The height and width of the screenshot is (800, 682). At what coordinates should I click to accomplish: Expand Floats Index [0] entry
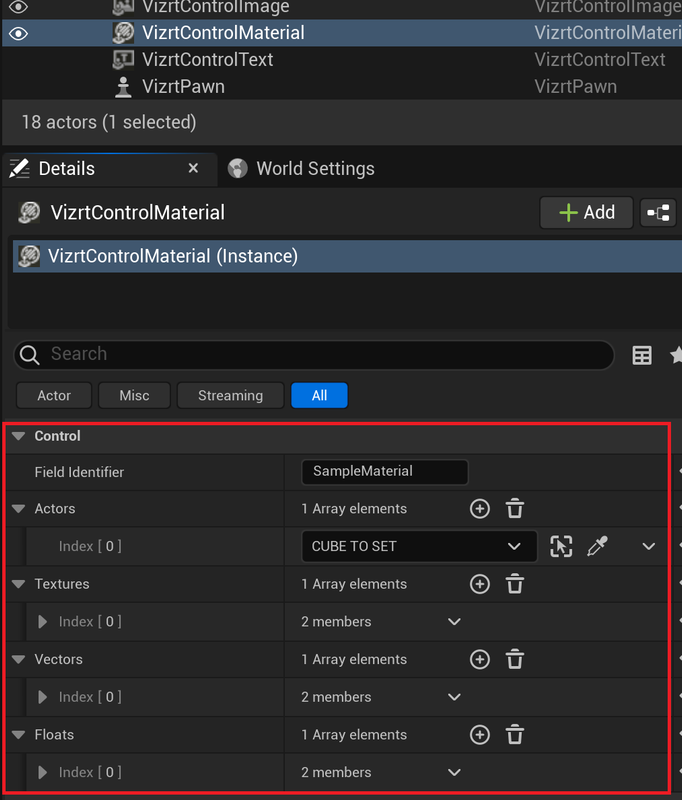tap(43, 773)
